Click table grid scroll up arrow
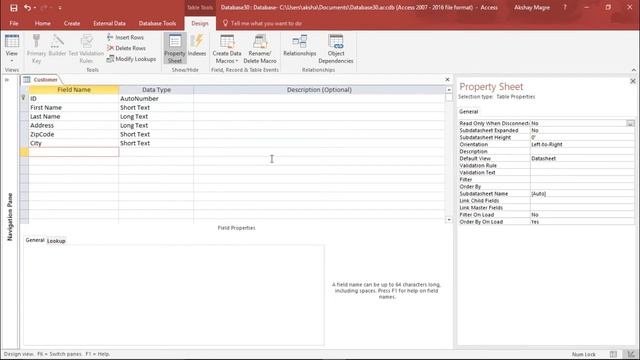The image size is (640, 360). [x=449, y=89]
